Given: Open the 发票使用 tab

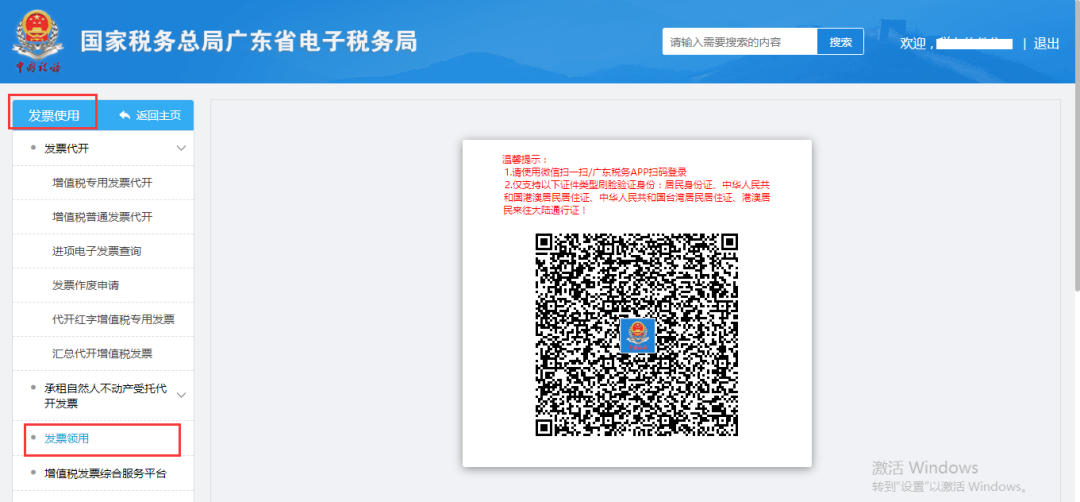Looking at the screenshot, I should point(54,115).
